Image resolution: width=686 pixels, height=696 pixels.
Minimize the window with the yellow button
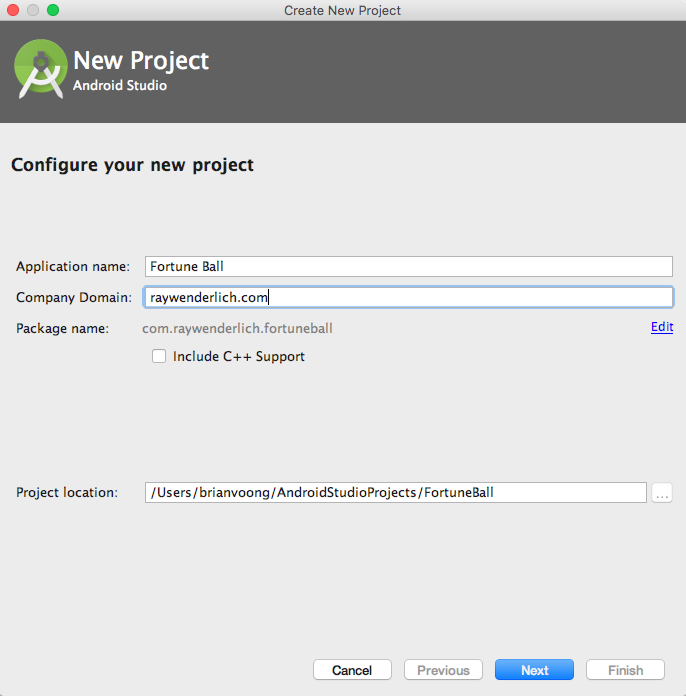coord(33,10)
